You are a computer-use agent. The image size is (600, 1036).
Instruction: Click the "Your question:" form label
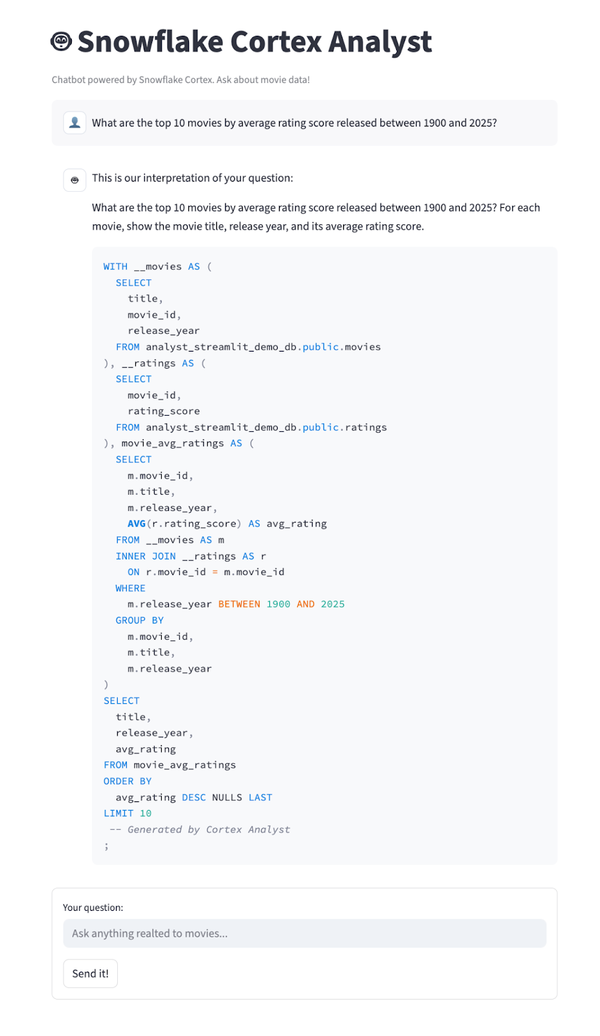(93, 908)
